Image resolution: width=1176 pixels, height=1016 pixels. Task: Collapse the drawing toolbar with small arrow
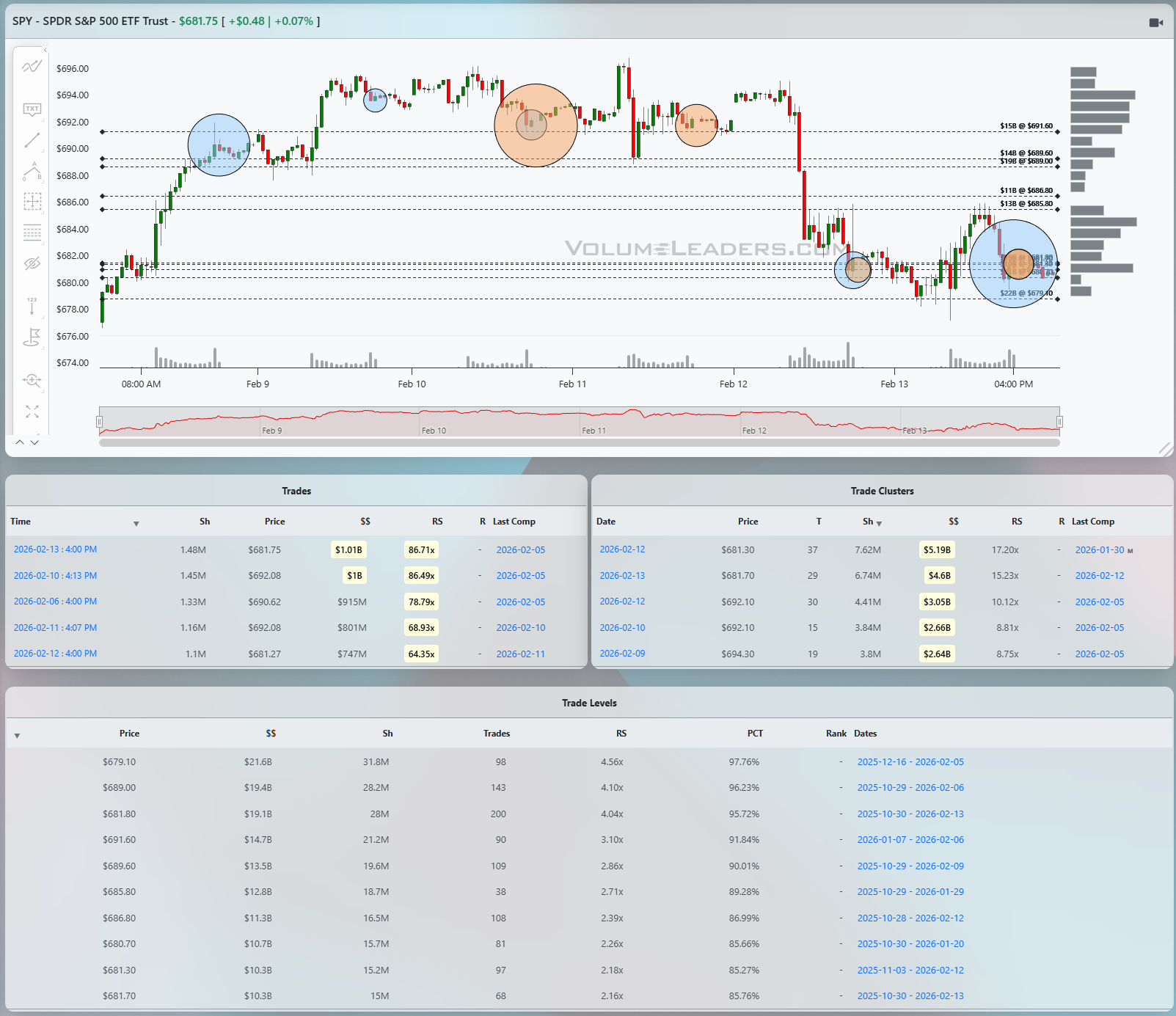click(45, 50)
